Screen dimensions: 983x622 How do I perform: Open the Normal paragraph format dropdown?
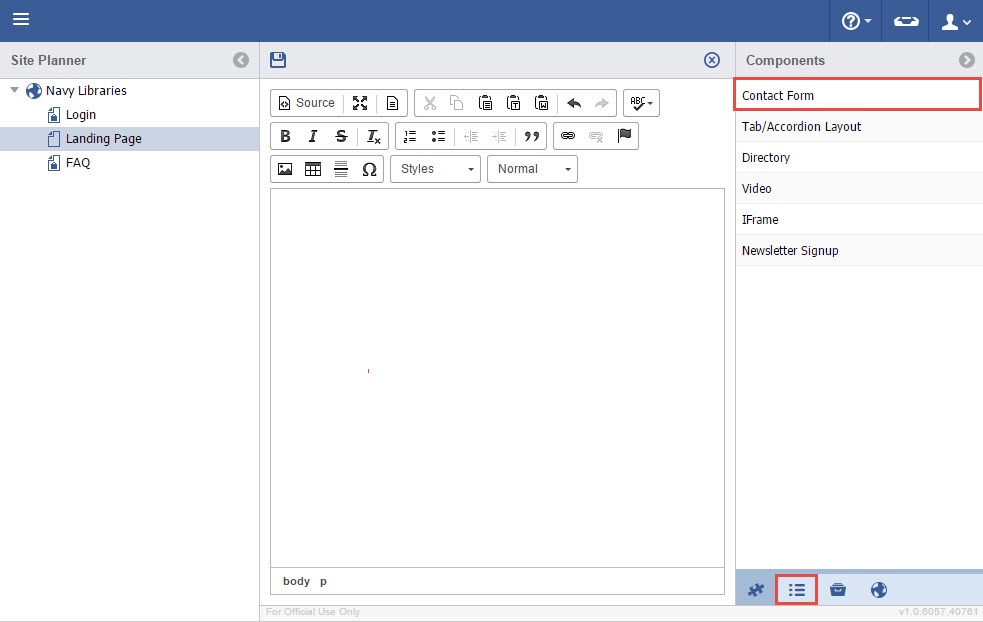[532, 169]
